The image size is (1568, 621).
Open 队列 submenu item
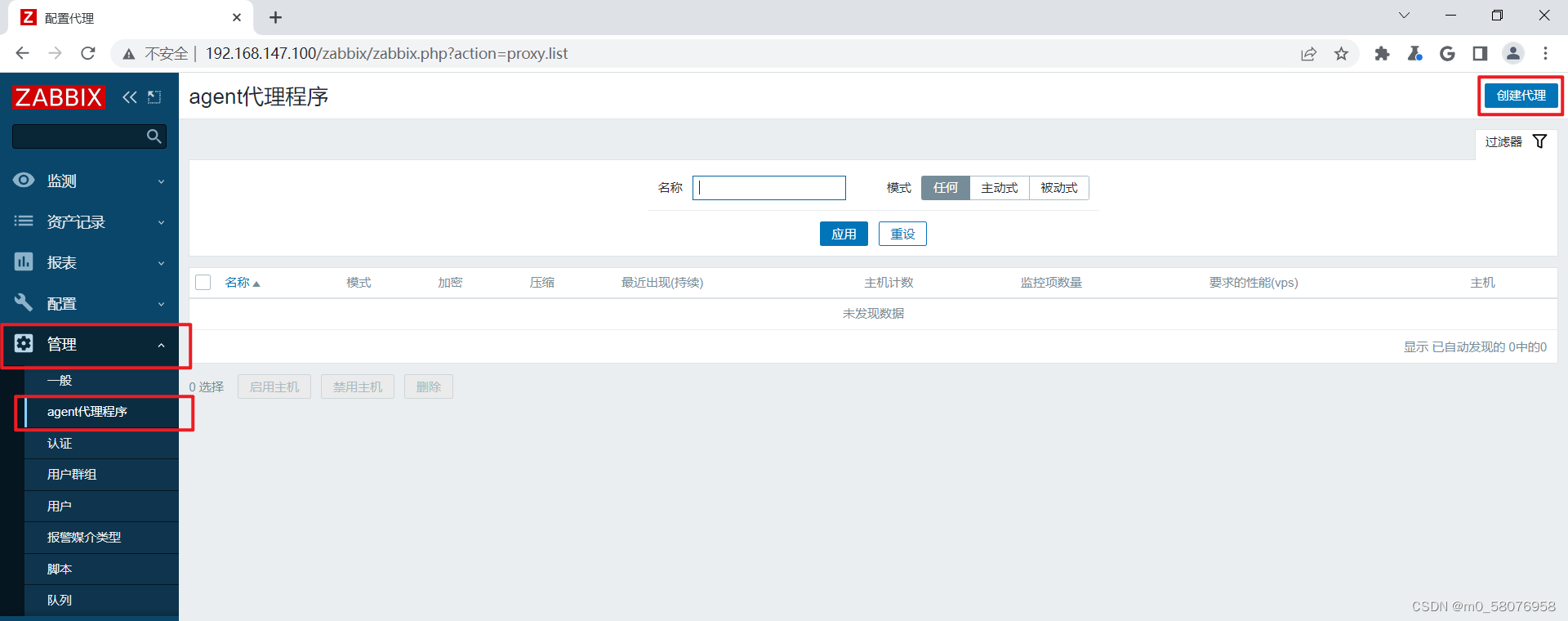tap(101, 601)
